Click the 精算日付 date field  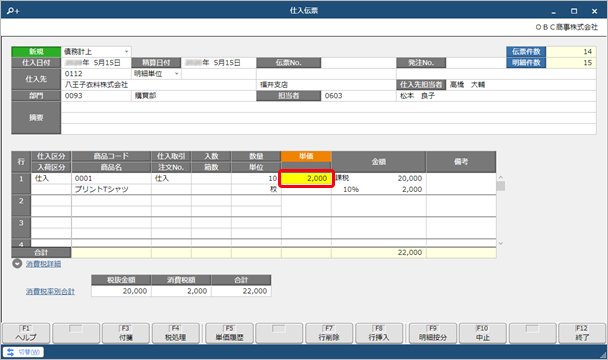point(219,63)
